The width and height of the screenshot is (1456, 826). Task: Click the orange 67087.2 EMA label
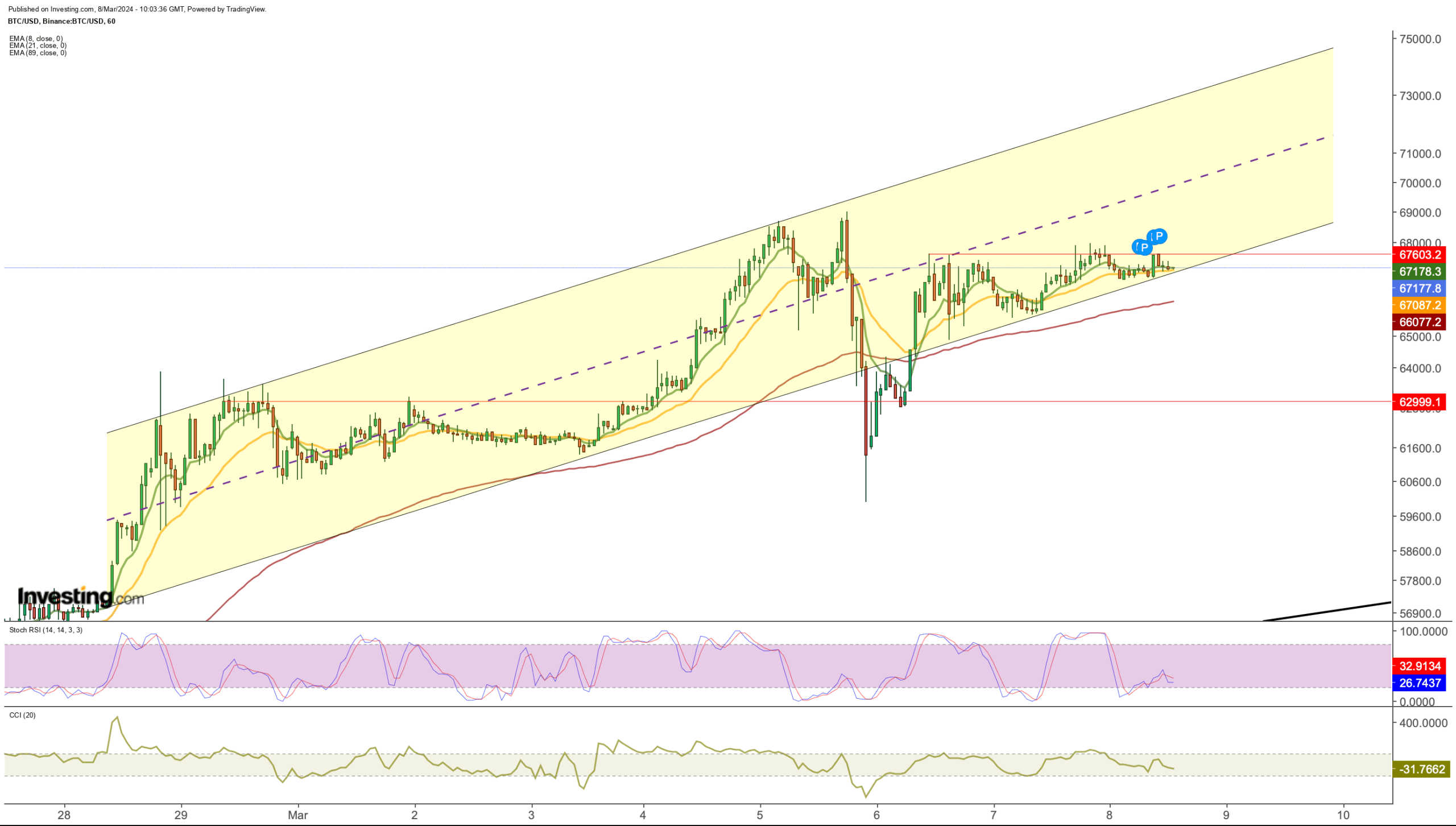click(1420, 305)
